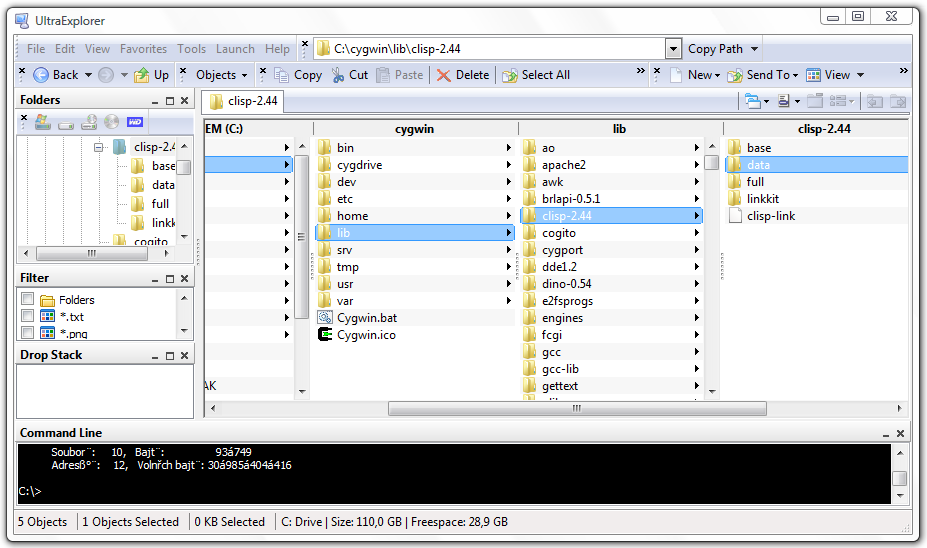Select the Windows system drive icon

tap(42, 122)
